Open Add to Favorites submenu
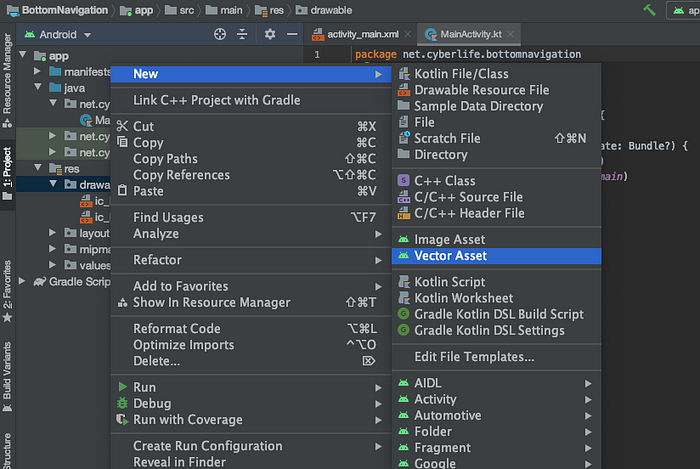Viewport: 700px width, 469px height. [251, 286]
